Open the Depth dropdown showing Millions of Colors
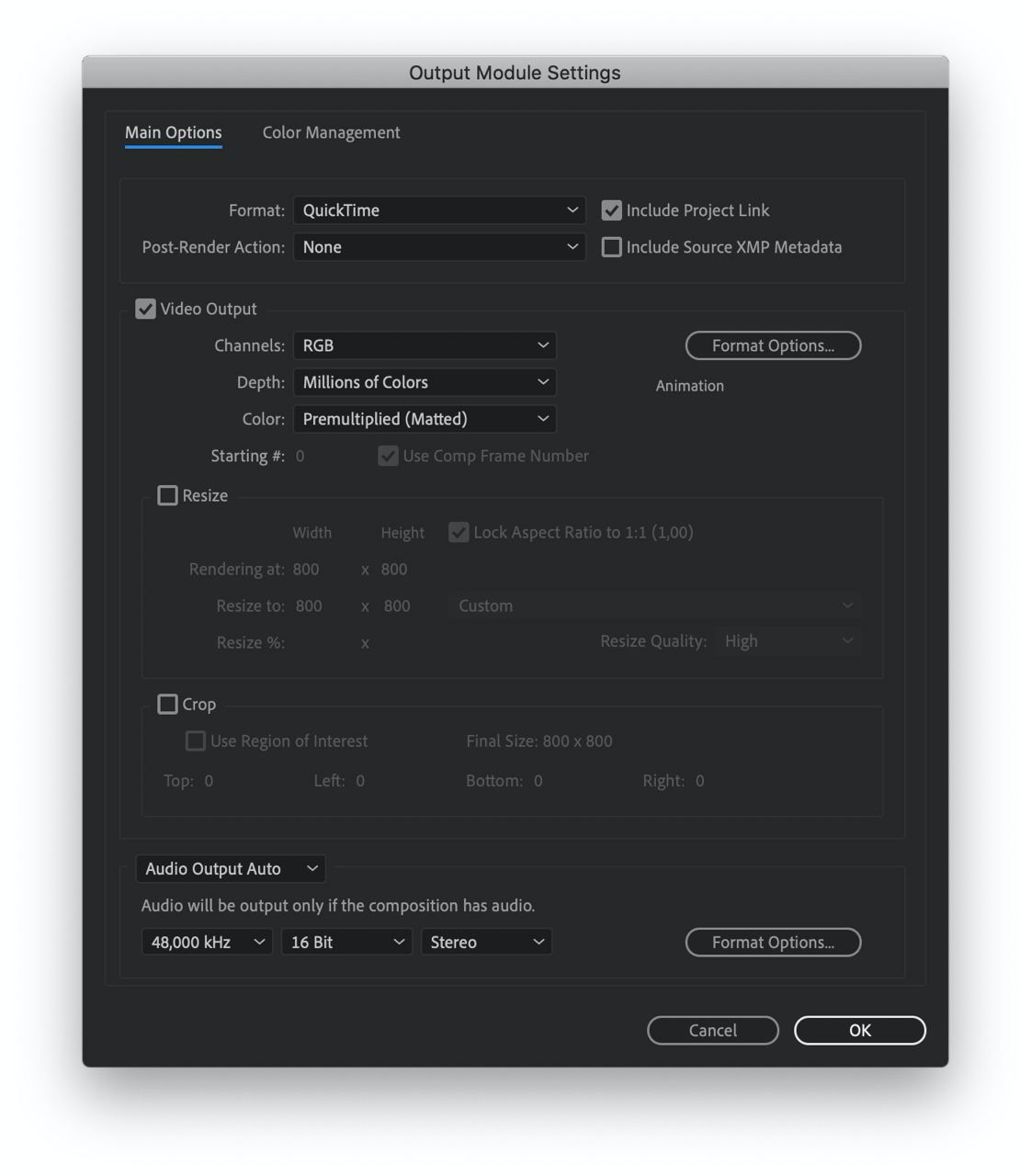 click(x=425, y=382)
